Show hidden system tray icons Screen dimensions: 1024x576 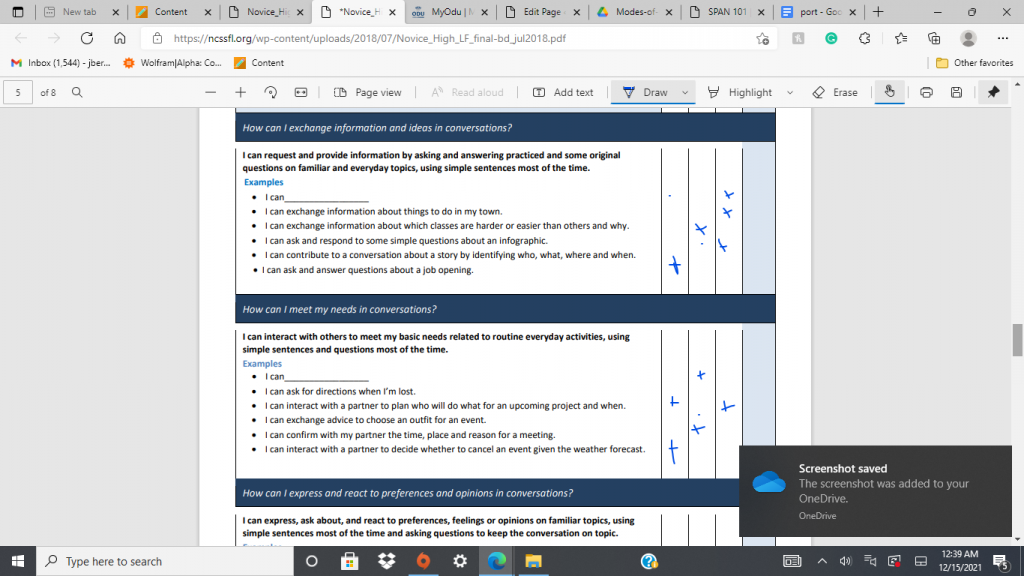[822, 561]
